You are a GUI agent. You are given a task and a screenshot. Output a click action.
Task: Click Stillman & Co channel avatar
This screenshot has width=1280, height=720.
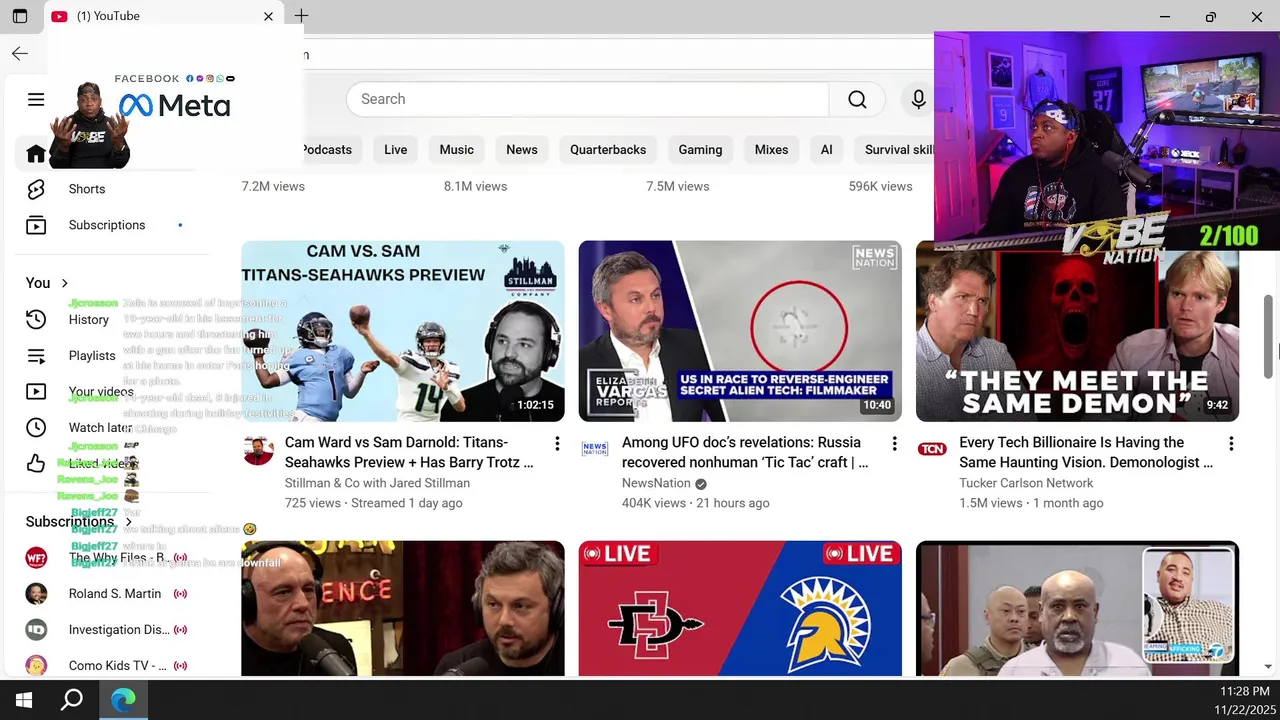[258, 449]
